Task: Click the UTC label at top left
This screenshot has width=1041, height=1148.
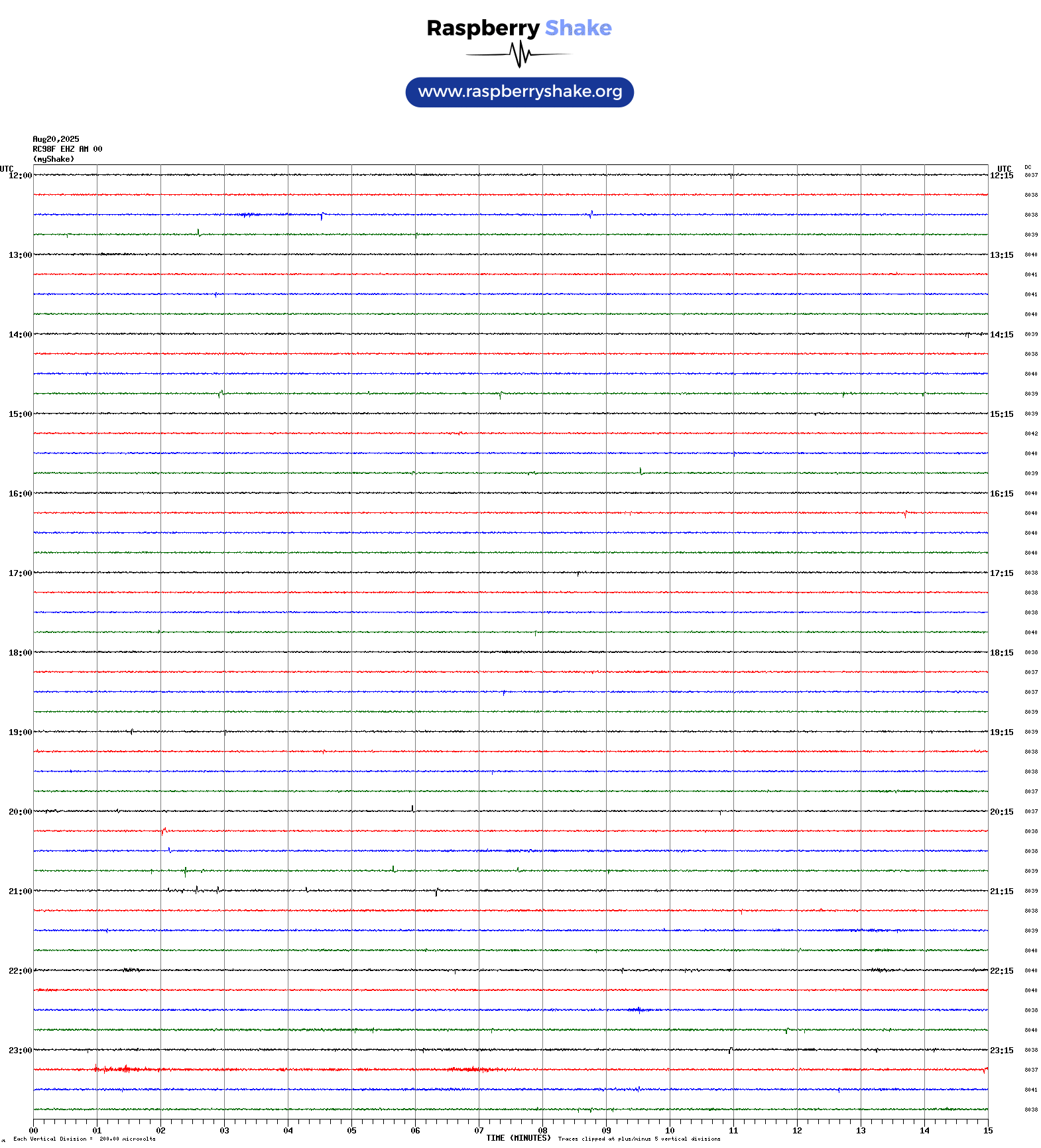Action: click(7, 169)
